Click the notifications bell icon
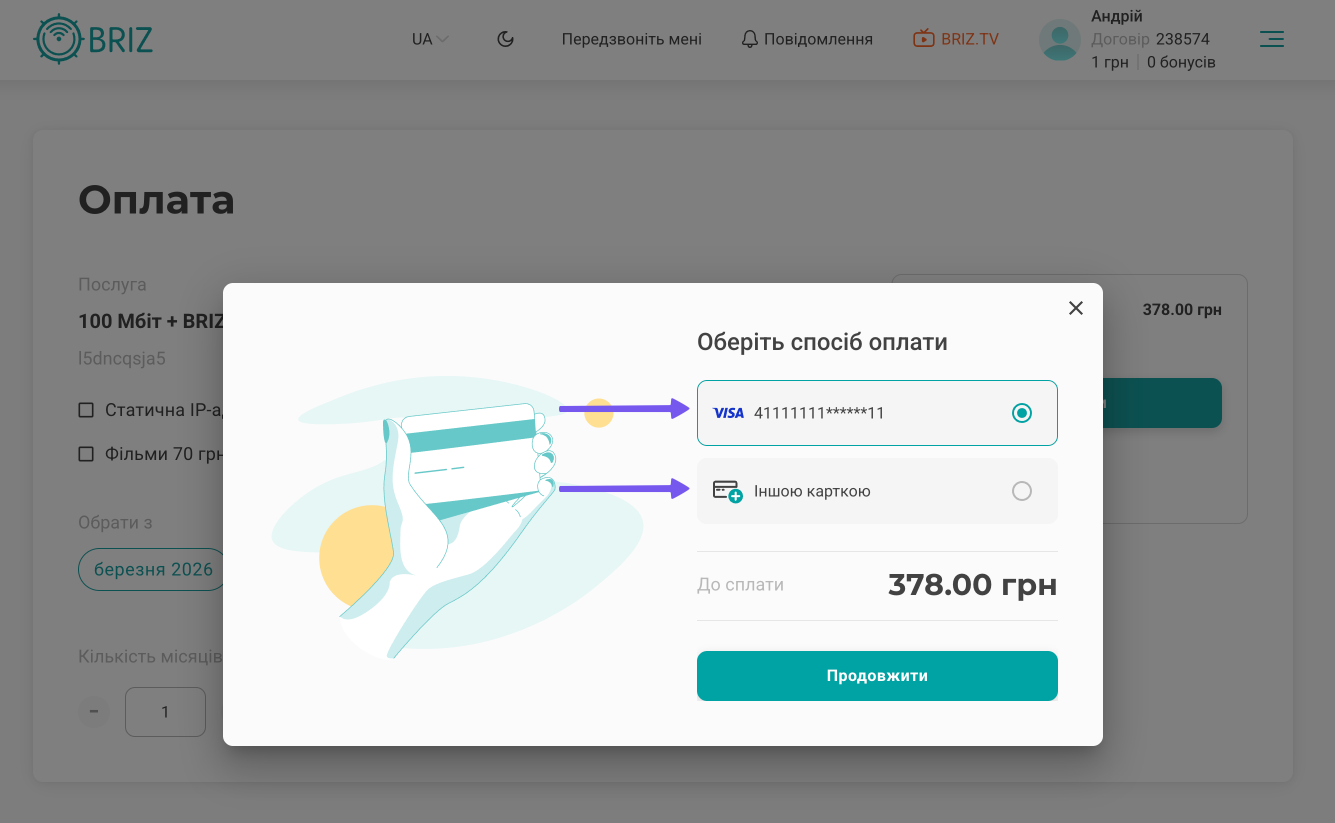The image size is (1335, 823). pos(750,39)
